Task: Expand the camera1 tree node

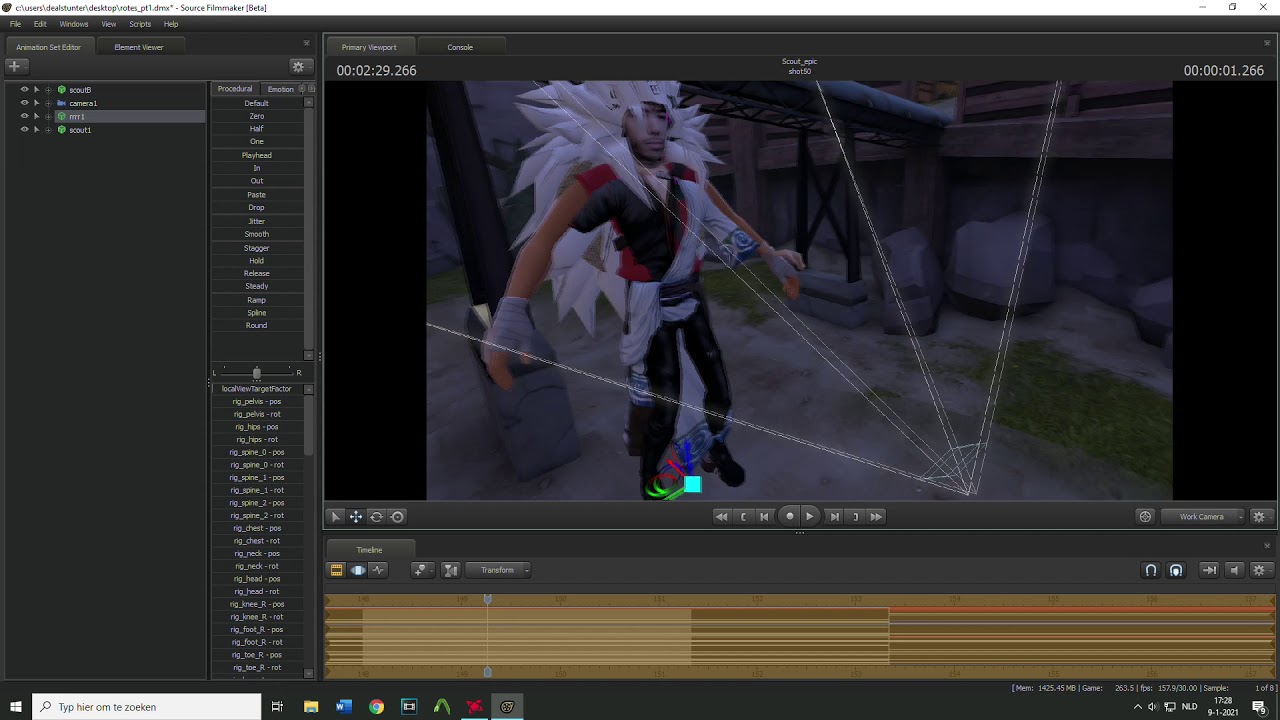Action: [48, 103]
